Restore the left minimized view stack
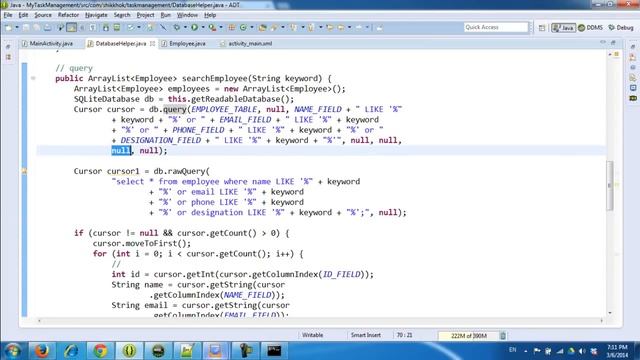 click(x=8, y=47)
